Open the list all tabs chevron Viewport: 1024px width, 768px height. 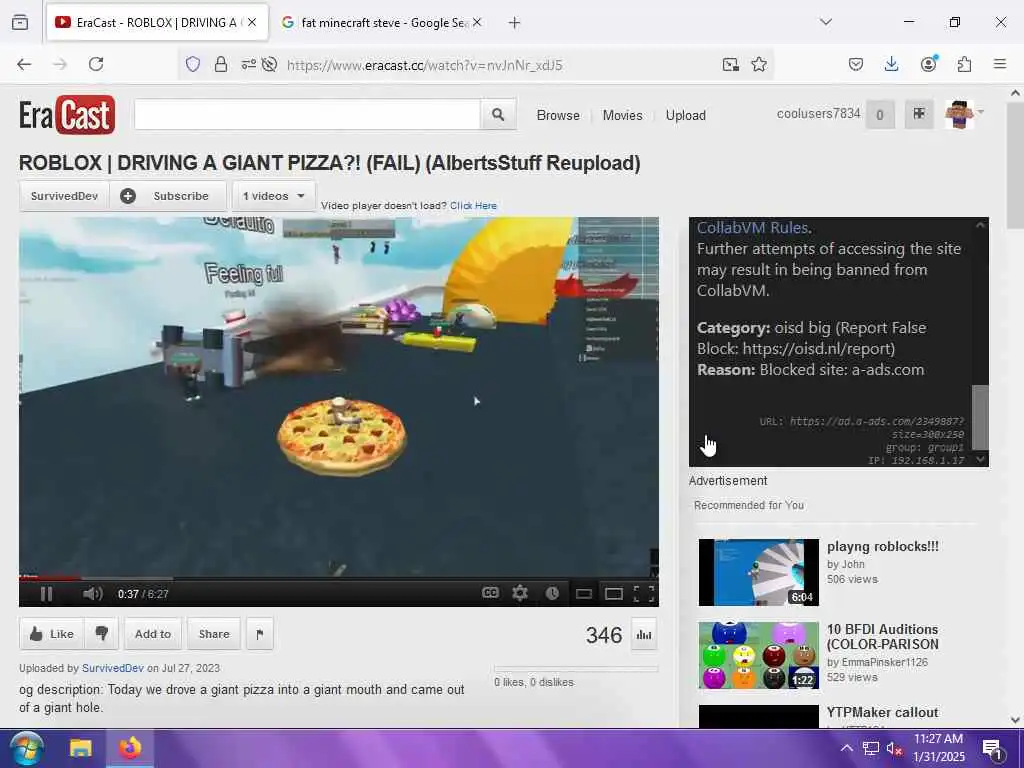coord(826,22)
